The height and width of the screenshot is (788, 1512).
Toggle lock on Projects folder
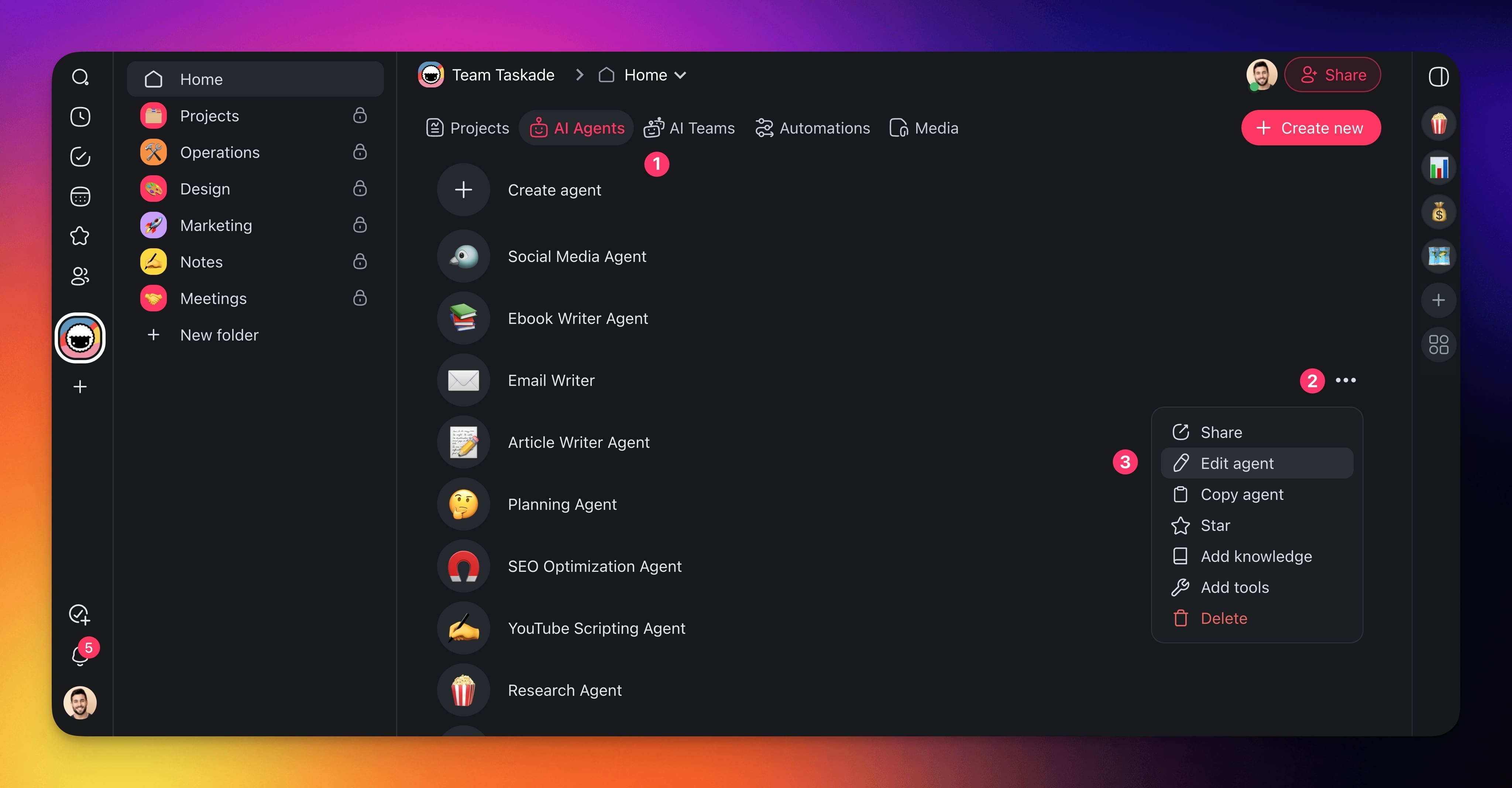point(360,115)
